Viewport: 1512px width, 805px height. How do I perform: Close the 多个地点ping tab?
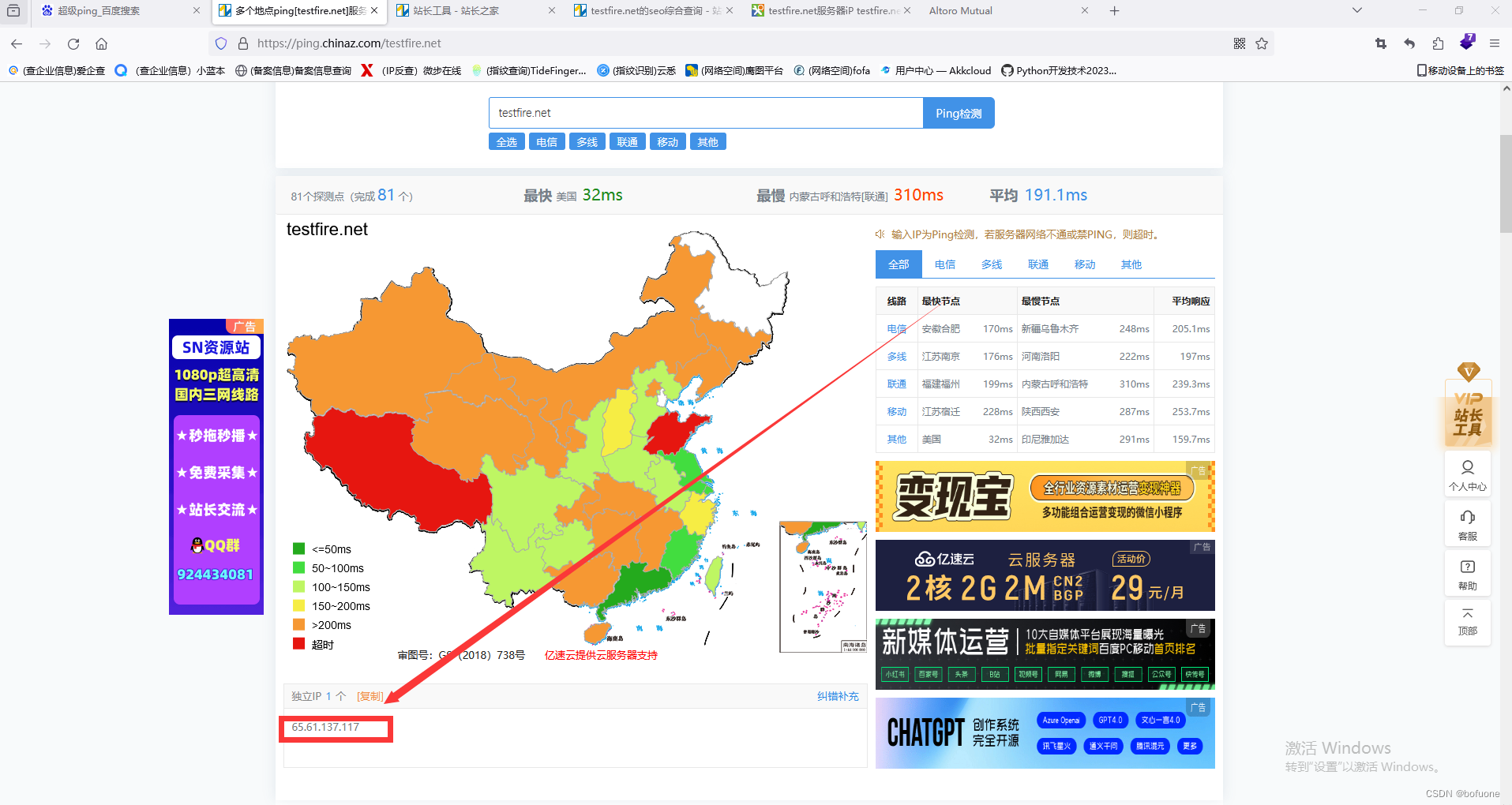point(374,11)
